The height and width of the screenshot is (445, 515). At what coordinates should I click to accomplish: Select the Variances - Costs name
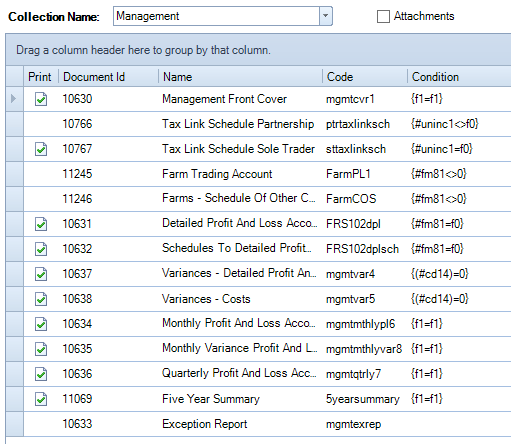[206, 299]
